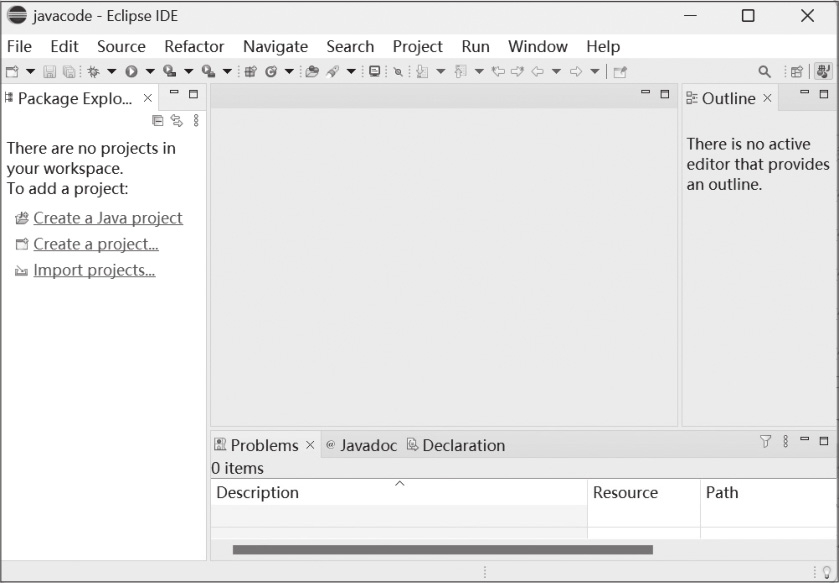Click the tip lightbulb in status bar

point(827,572)
